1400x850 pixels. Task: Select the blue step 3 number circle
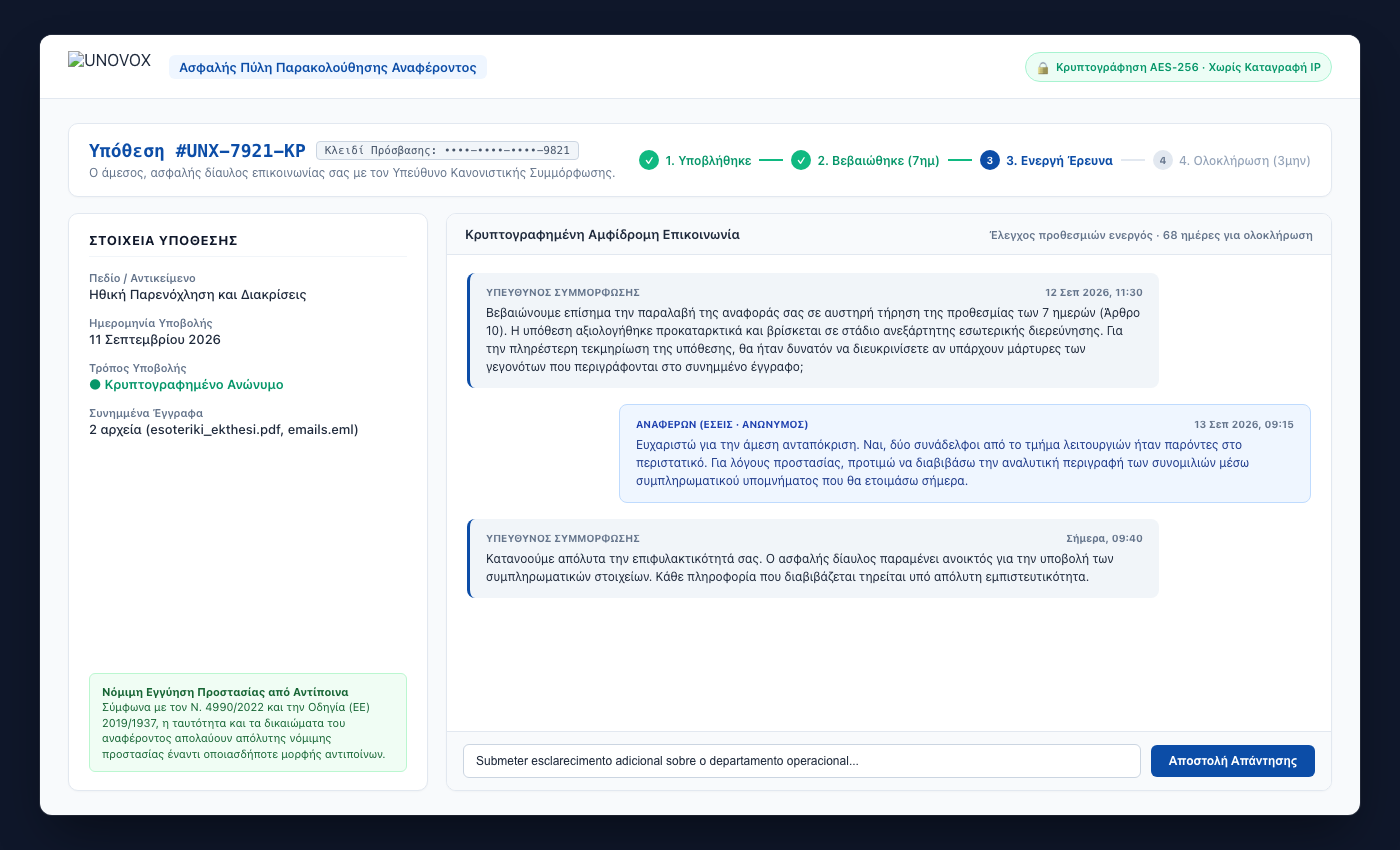click(990, 160)
